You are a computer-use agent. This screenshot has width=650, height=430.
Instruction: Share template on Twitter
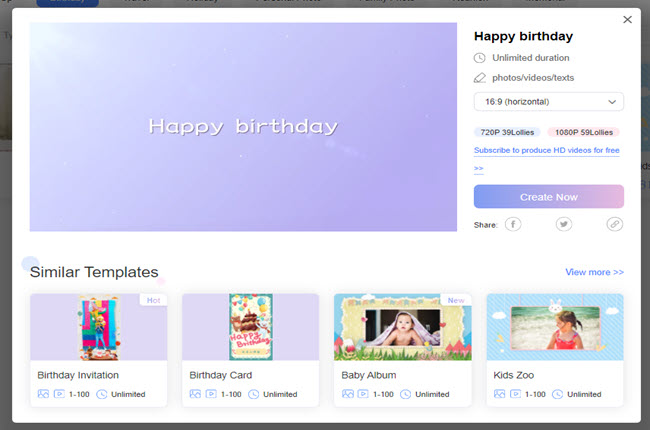(564, 224)
